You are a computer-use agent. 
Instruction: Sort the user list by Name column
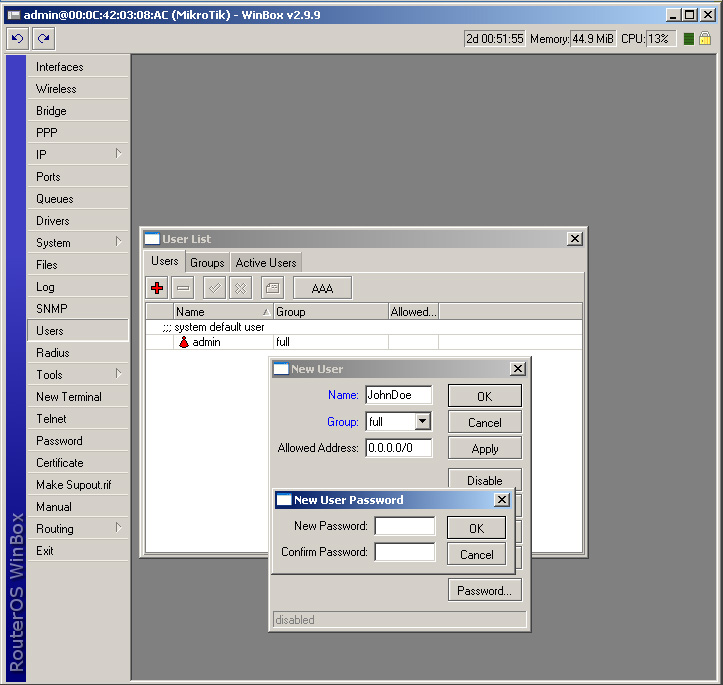[223, 312]
